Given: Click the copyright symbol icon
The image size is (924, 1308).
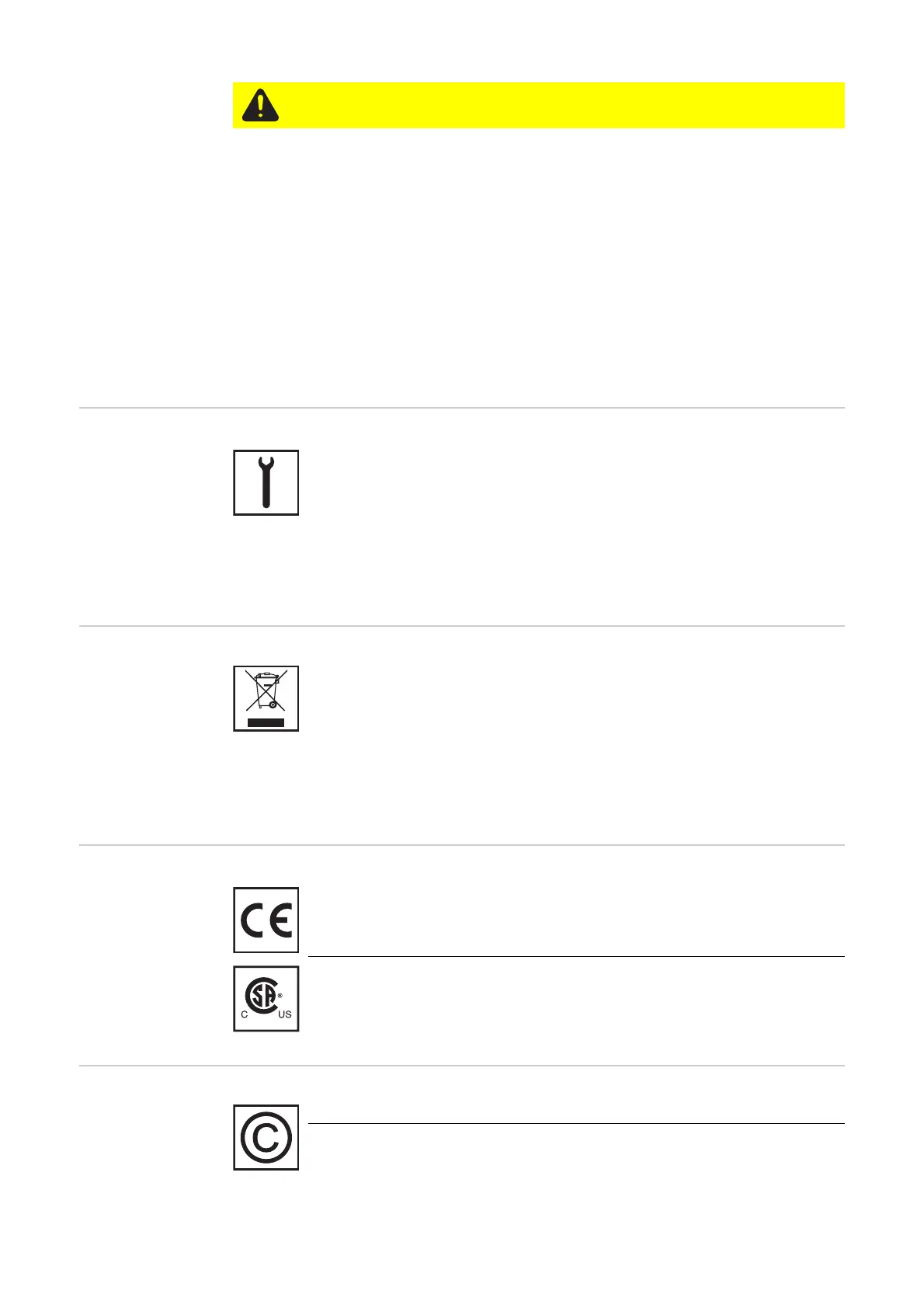Looking at the screenshot, I should coord(266,1138).
